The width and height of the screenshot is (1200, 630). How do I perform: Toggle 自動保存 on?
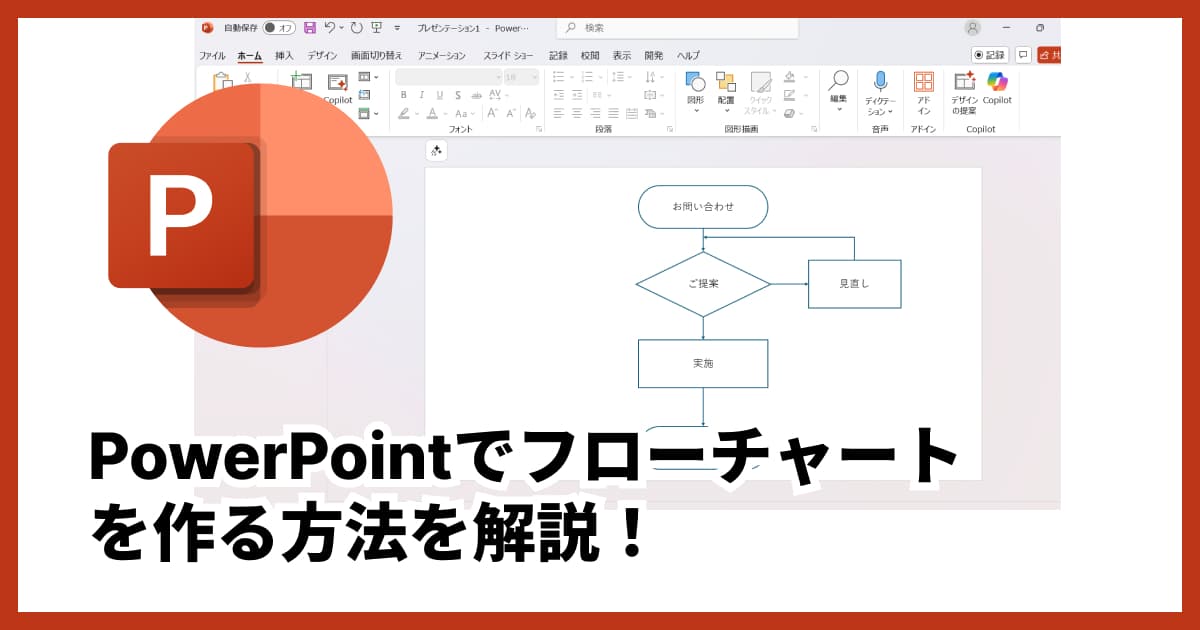point(280,27)
